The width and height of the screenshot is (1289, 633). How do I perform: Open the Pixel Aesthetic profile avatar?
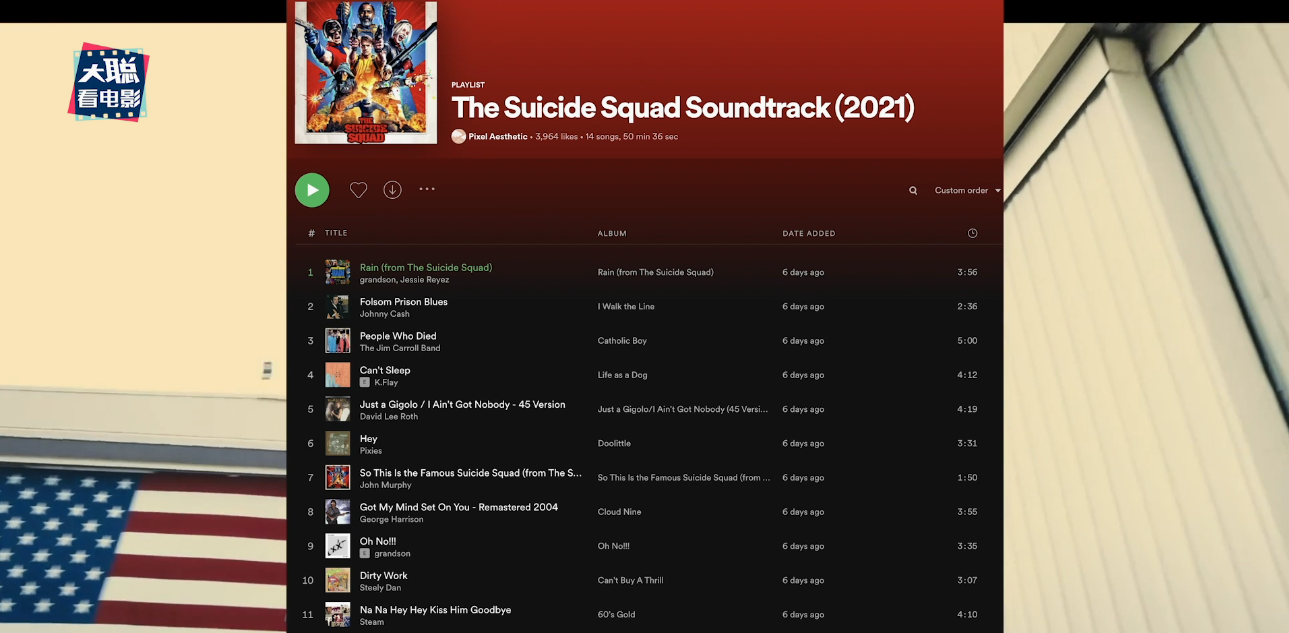point(458,136)
